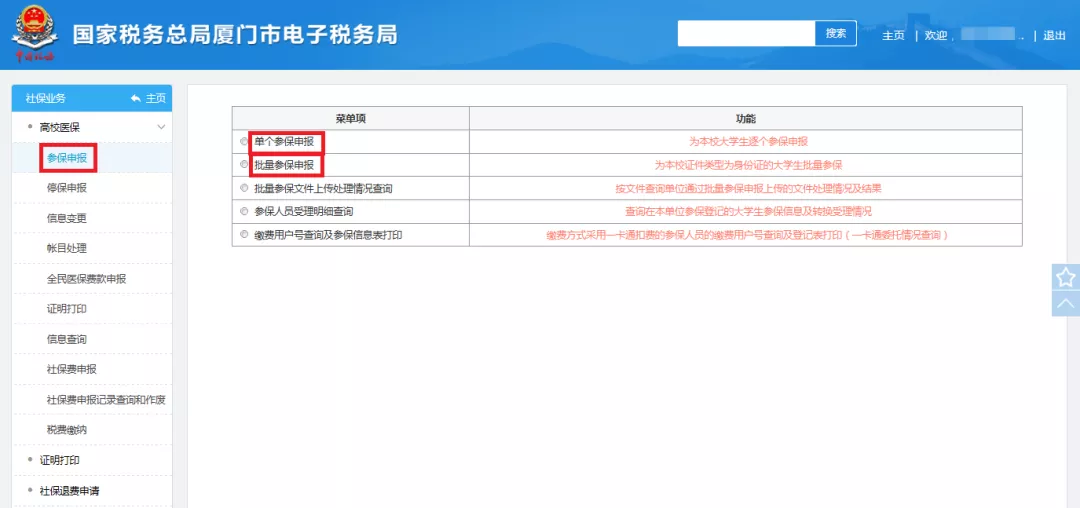Screen dimensions: 1080x508
Task: Click the 功能 column header
Action: point(746,118)
